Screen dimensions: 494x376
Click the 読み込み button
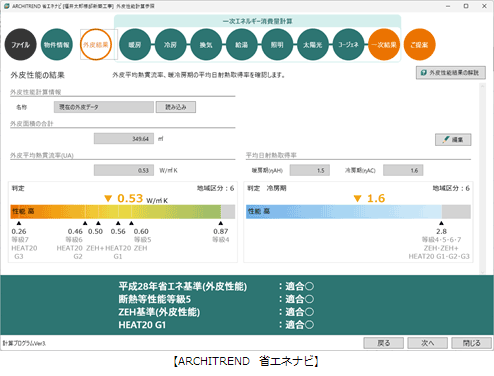coord(176,107)
